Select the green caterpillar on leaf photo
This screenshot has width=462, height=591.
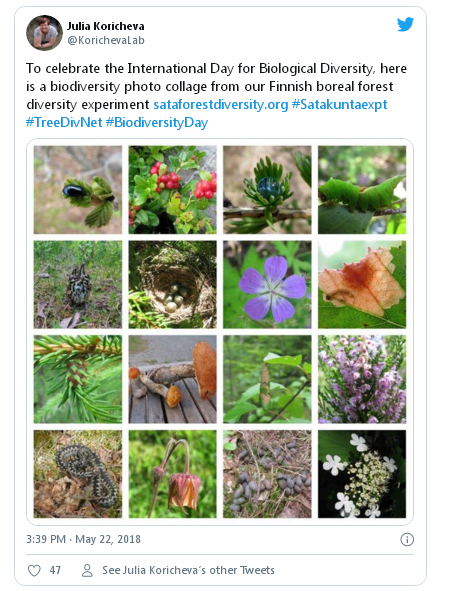coord(362,190)
